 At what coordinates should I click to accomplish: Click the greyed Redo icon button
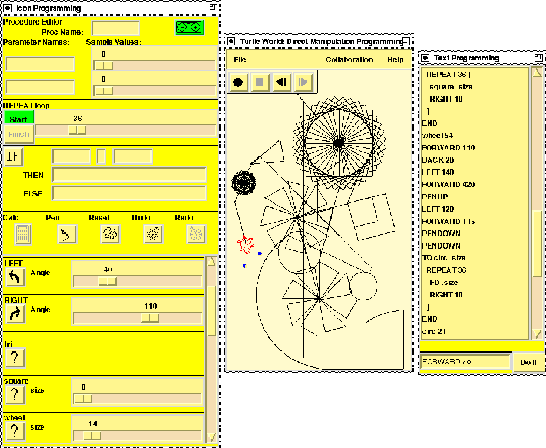196,234
